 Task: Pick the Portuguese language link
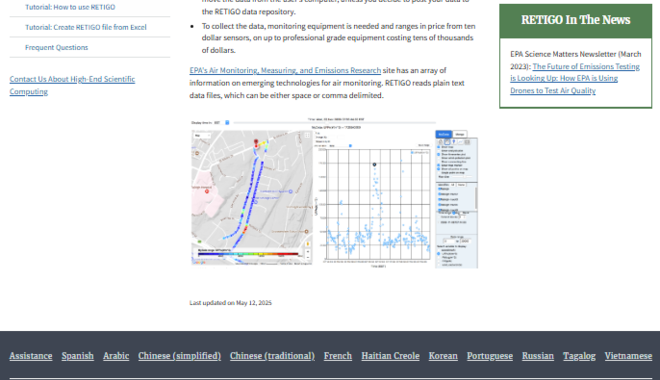(490, 356)
